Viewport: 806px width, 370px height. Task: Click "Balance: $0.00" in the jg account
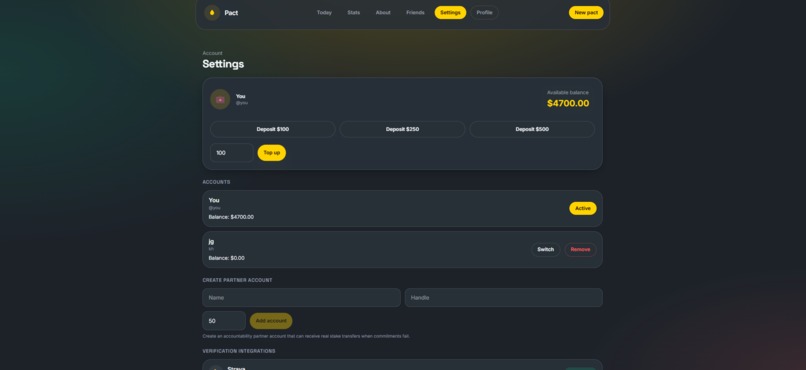click(227, 258)
